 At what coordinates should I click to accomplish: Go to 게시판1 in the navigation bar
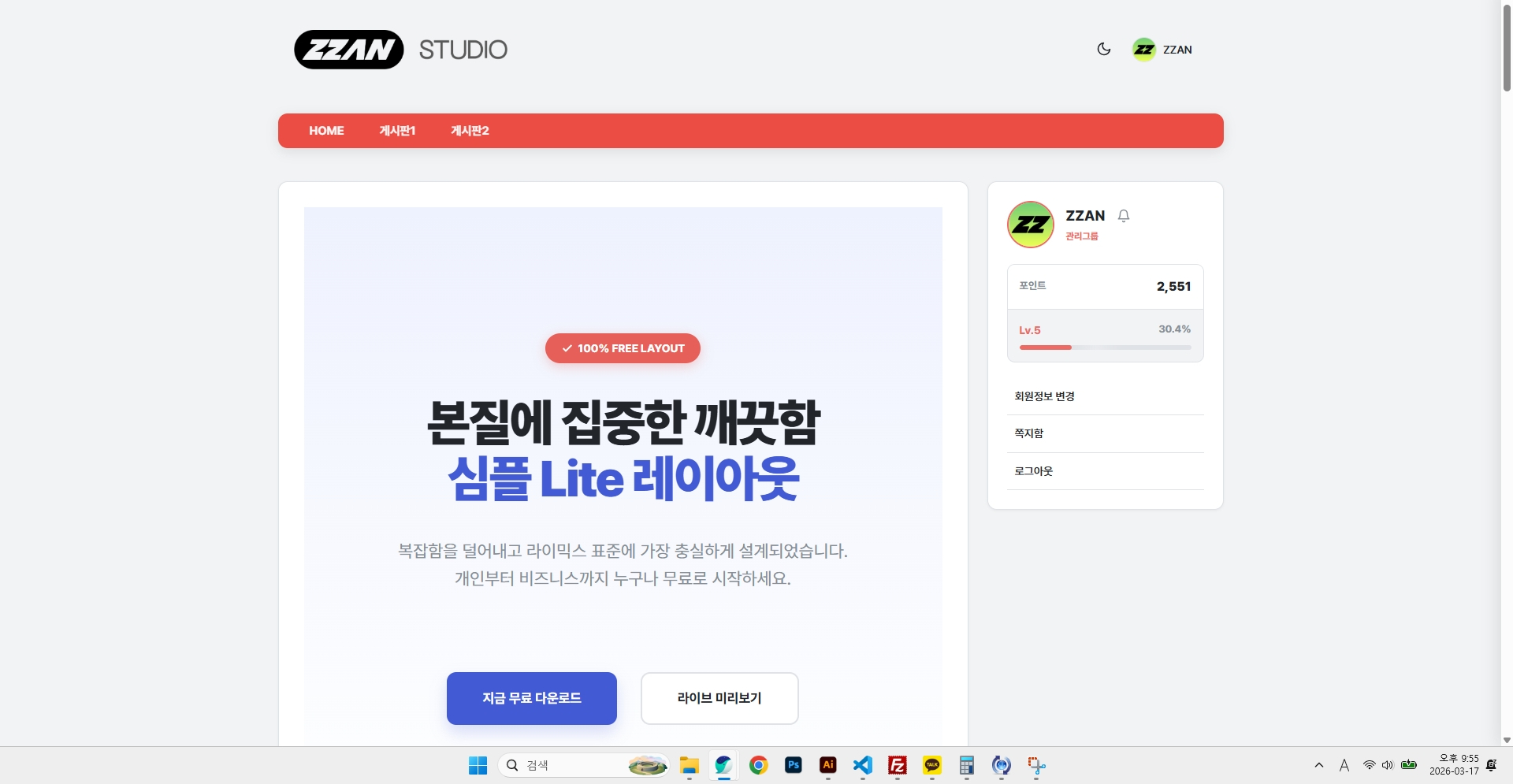coord(397,131)
